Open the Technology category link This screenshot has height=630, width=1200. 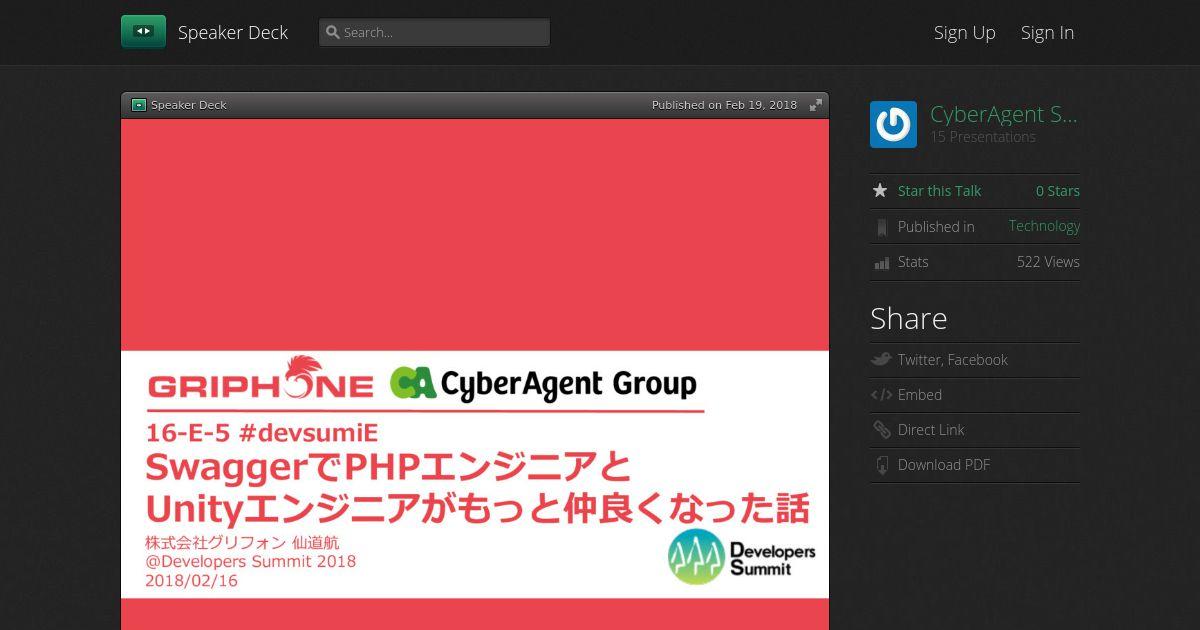point(1044,226)
